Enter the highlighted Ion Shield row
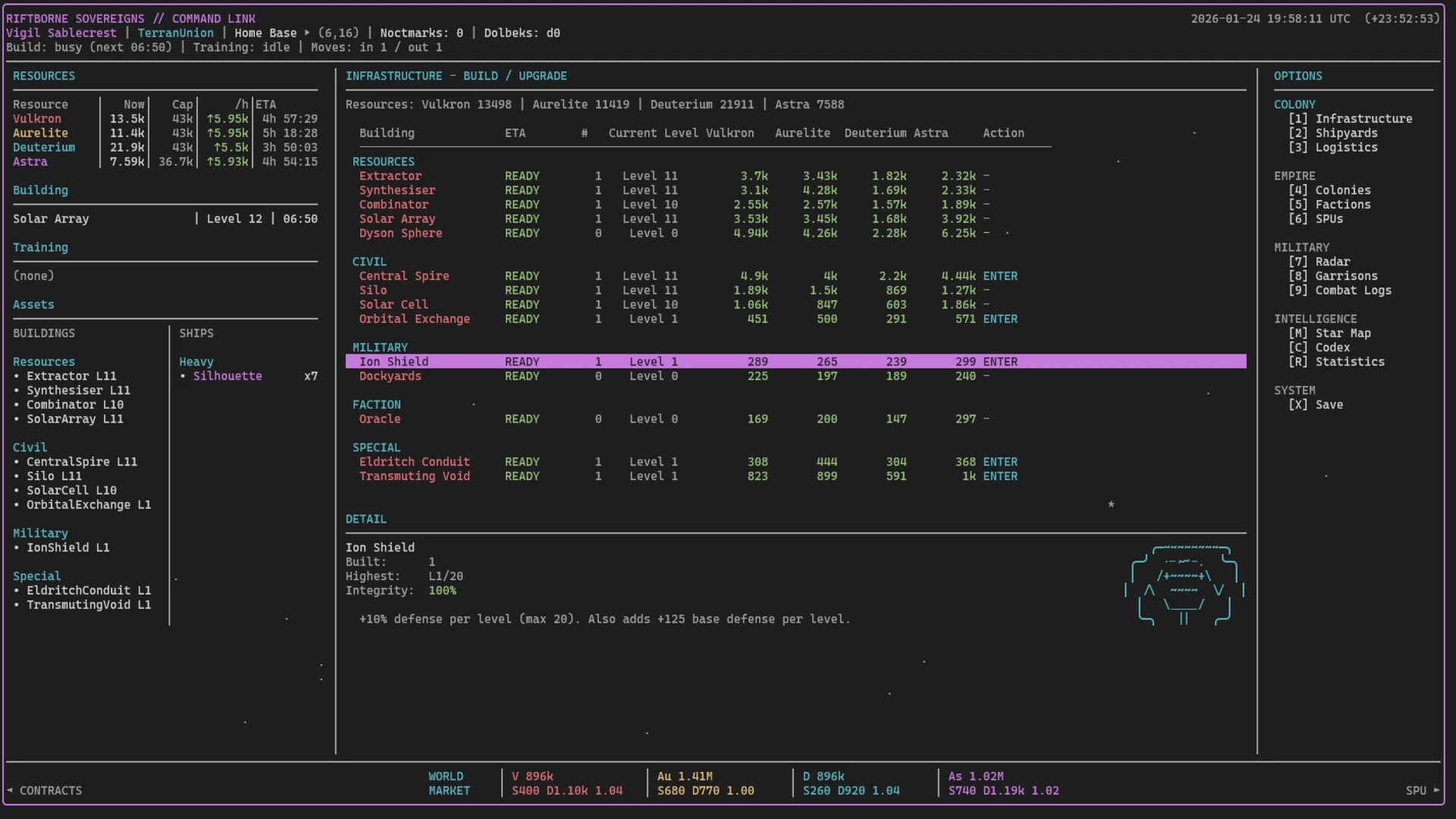The width and height of the screenshot is (1456, 819). (x=1000, y=362)
